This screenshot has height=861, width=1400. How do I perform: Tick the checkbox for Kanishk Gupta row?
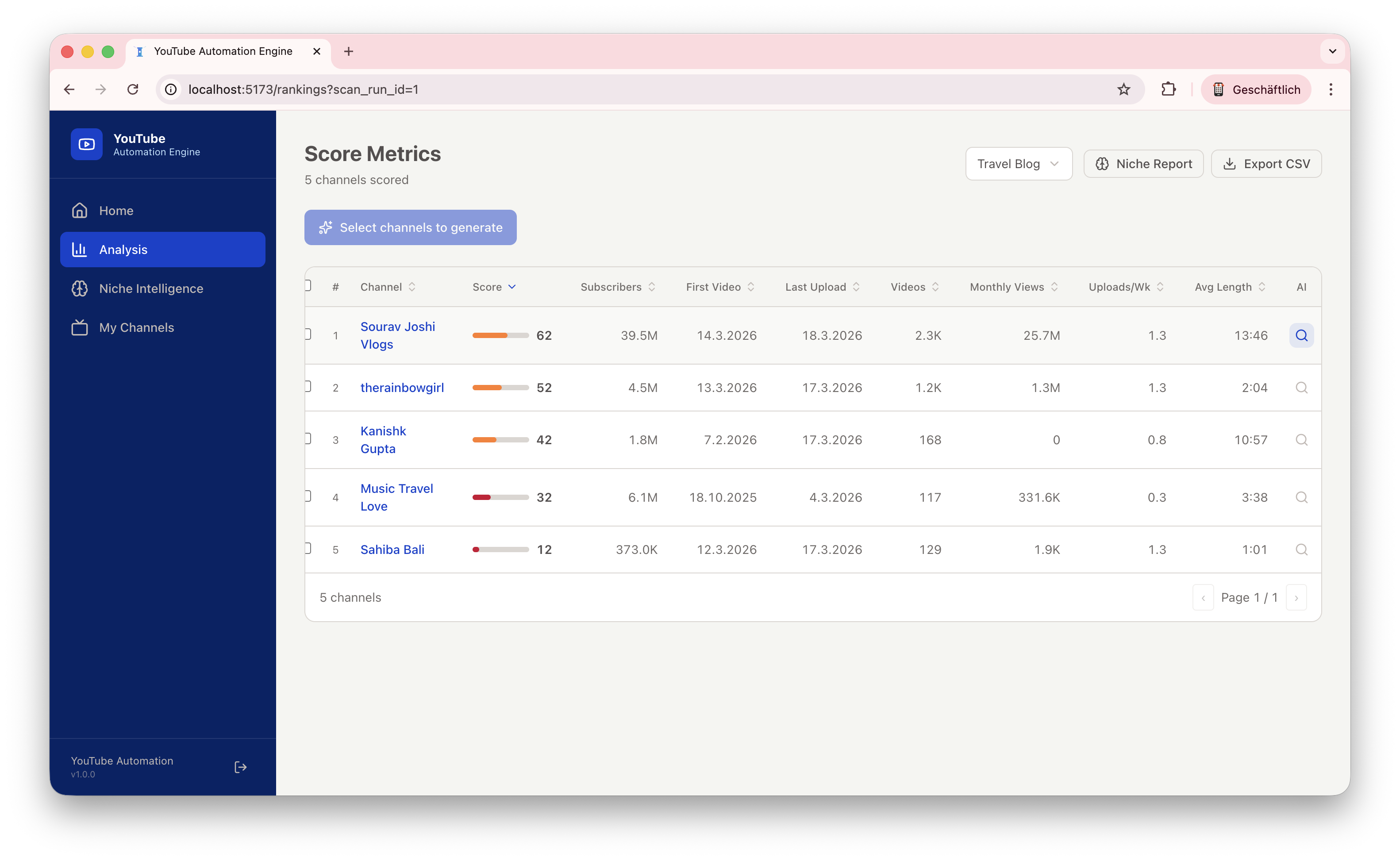(x=308, y=438)
